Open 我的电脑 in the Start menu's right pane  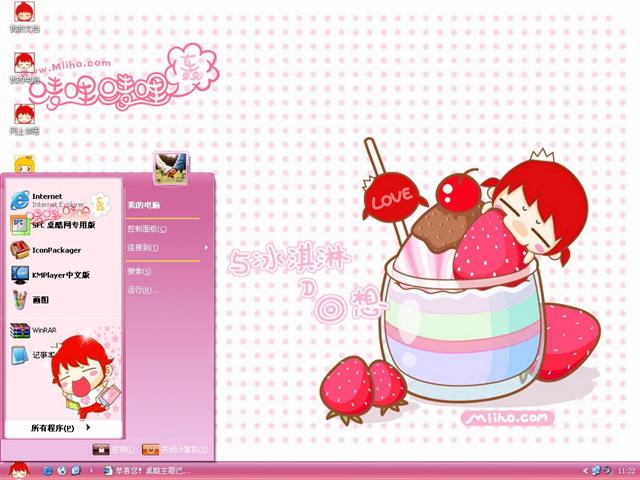(144, 205)
